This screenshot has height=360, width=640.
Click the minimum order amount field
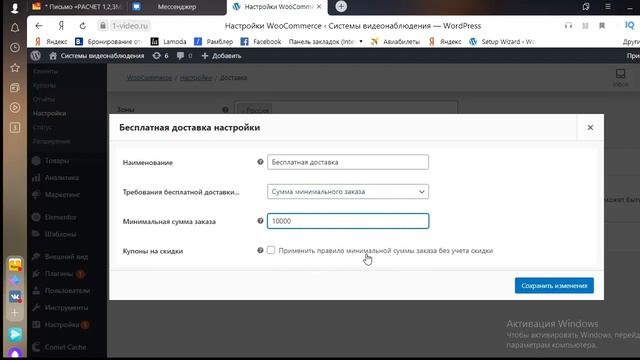(x=348, y=221)
